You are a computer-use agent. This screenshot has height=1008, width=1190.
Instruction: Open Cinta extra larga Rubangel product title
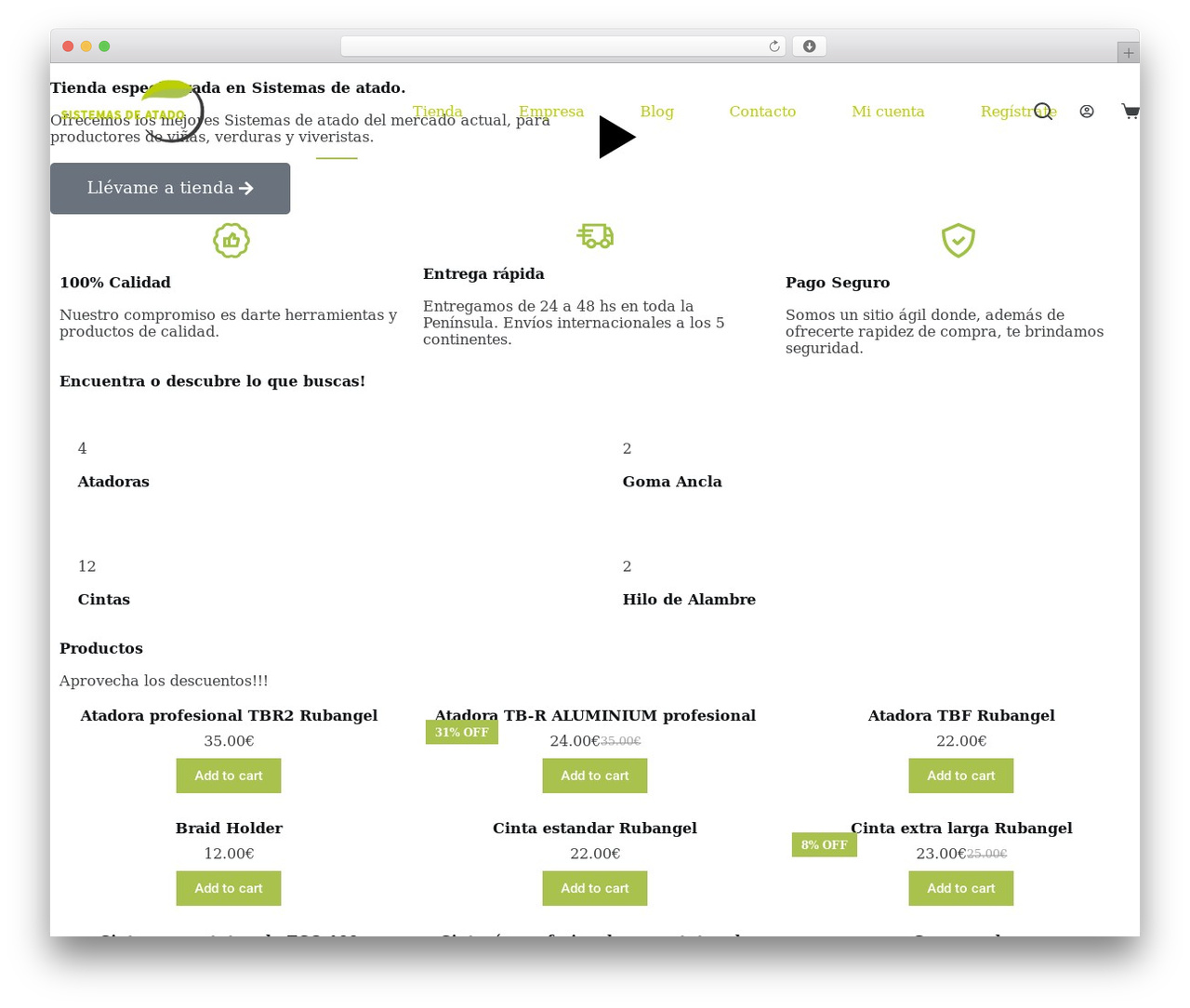[961, 829]
